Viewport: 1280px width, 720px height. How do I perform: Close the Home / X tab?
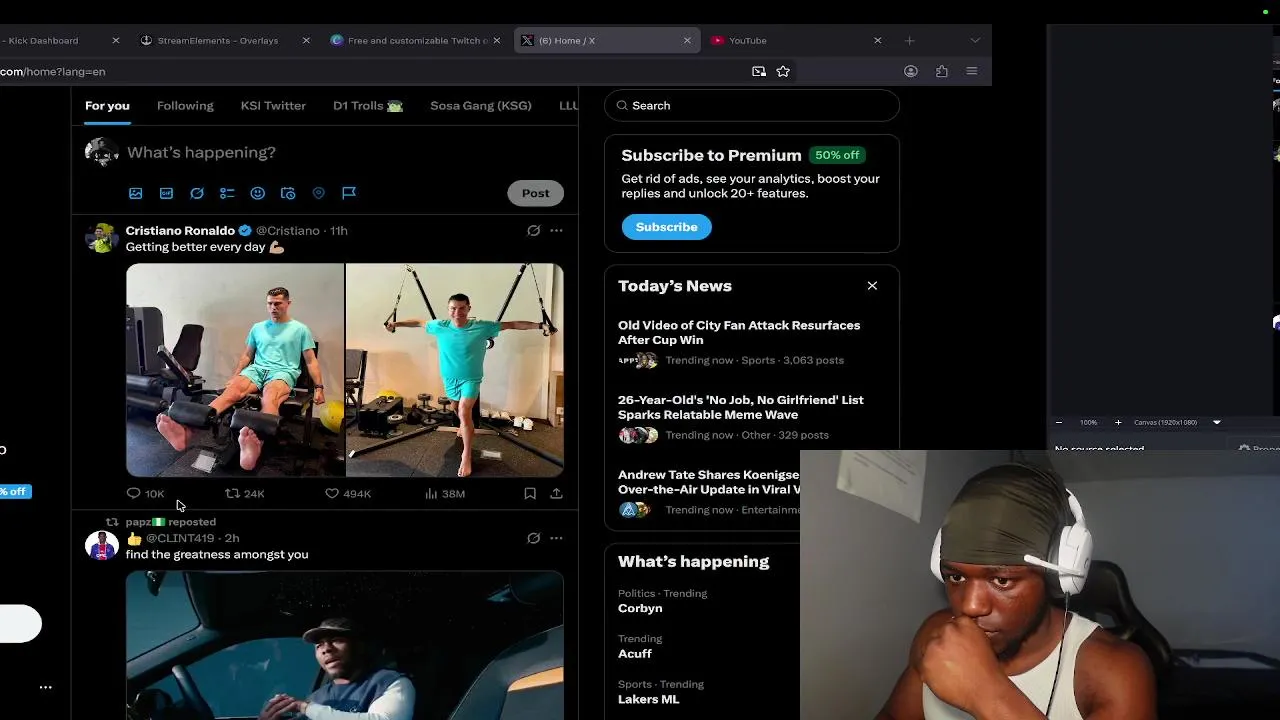687,41
